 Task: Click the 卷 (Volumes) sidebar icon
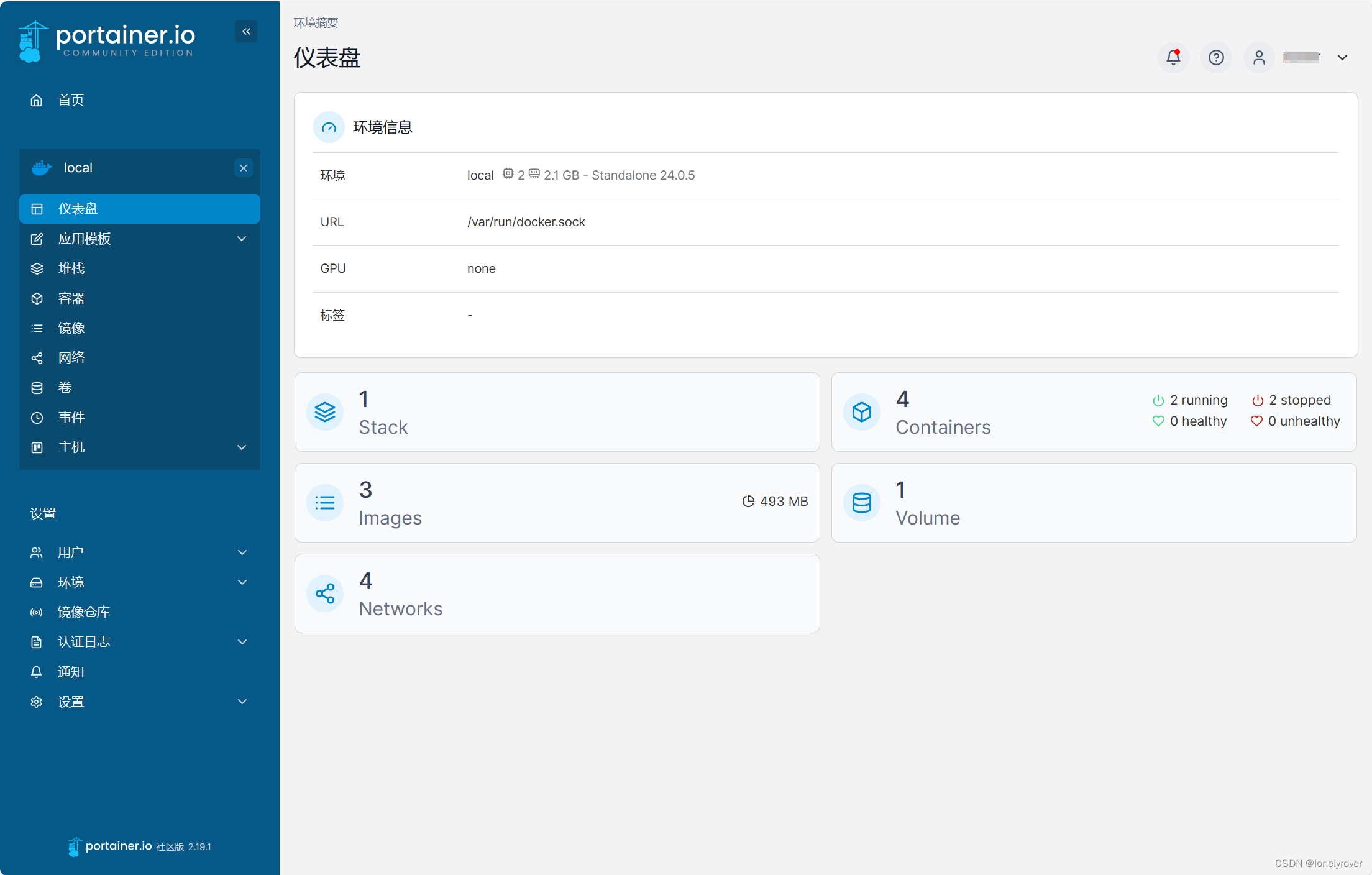coord(37,387)
